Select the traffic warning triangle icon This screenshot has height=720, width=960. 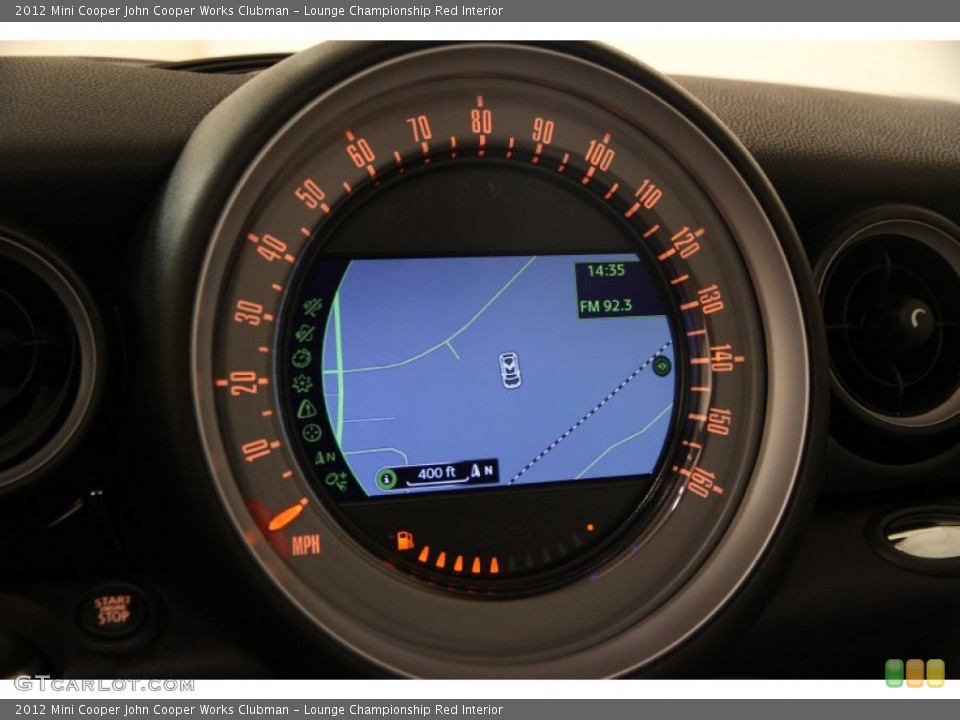pos(306,408)
